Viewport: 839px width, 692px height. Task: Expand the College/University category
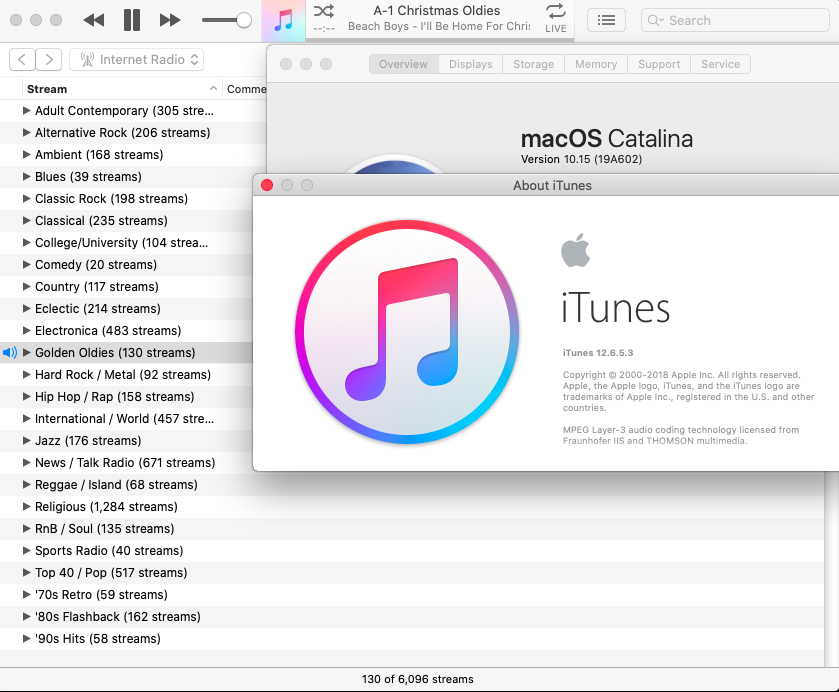coord(26,242)
